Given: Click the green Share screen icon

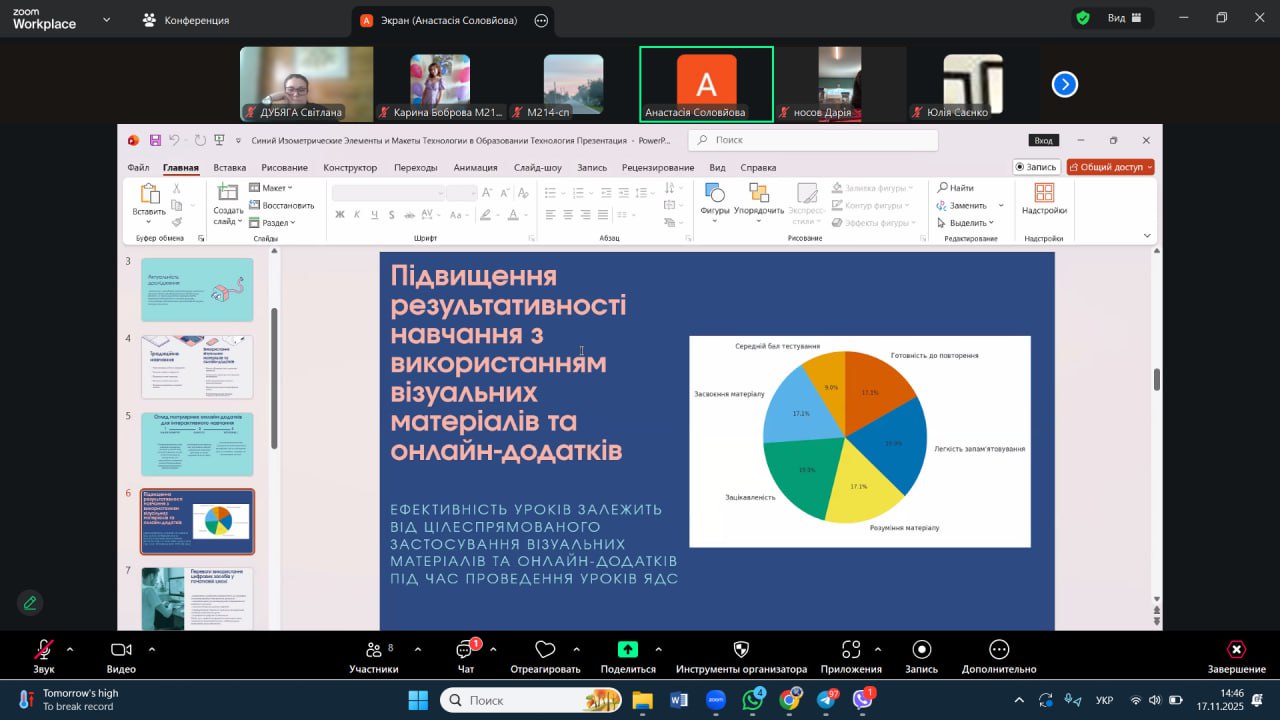Looking at the screenshot, I should coord(628,650).
